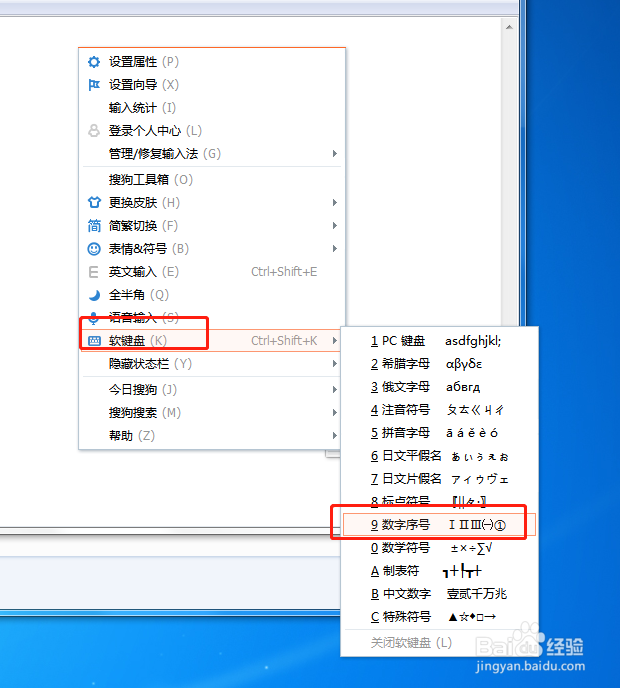This screenshot has width=620, height=688.
Task: Choose 登录个人中心 (L) menu entry
Action: [x=211, y=131]
